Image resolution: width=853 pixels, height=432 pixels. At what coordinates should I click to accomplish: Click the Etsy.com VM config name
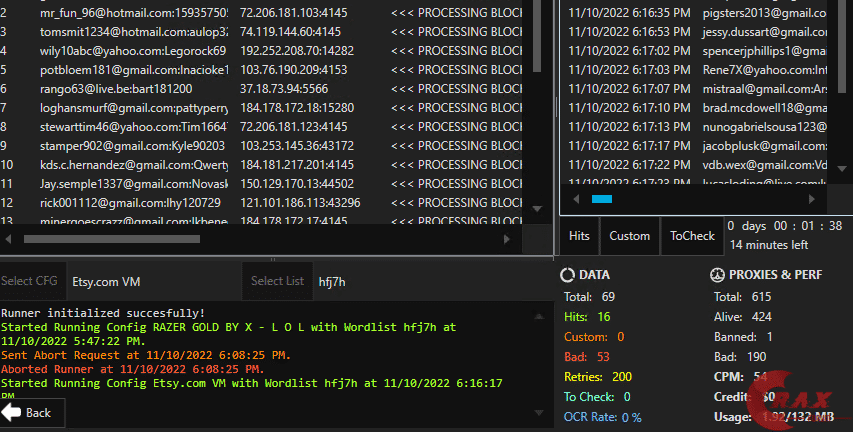click(x=103, y=282)
